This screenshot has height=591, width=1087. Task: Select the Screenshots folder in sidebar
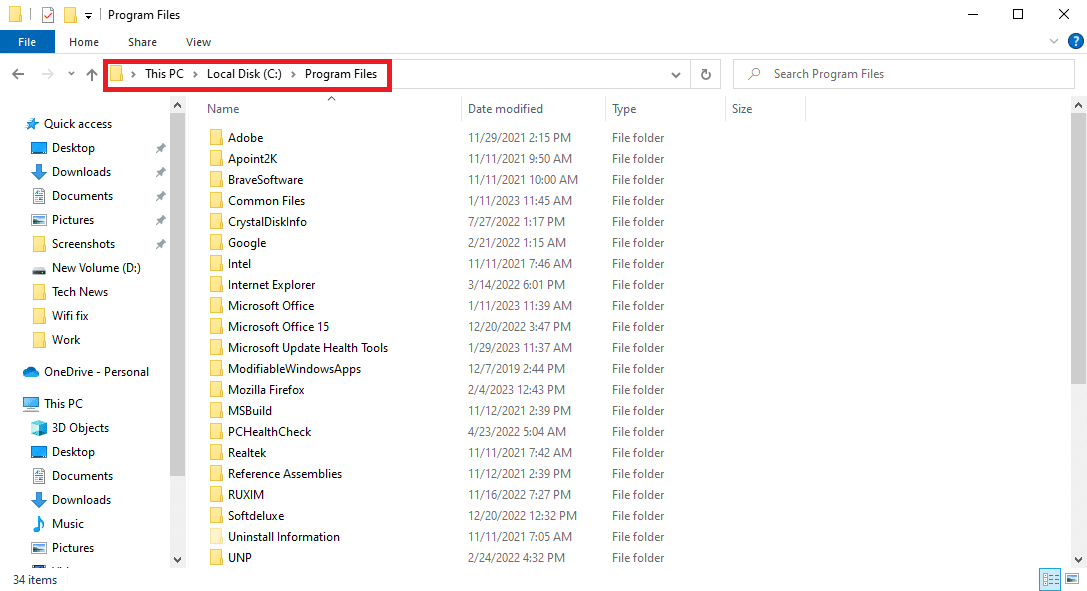pyautogui.click(x=83, y=244)
